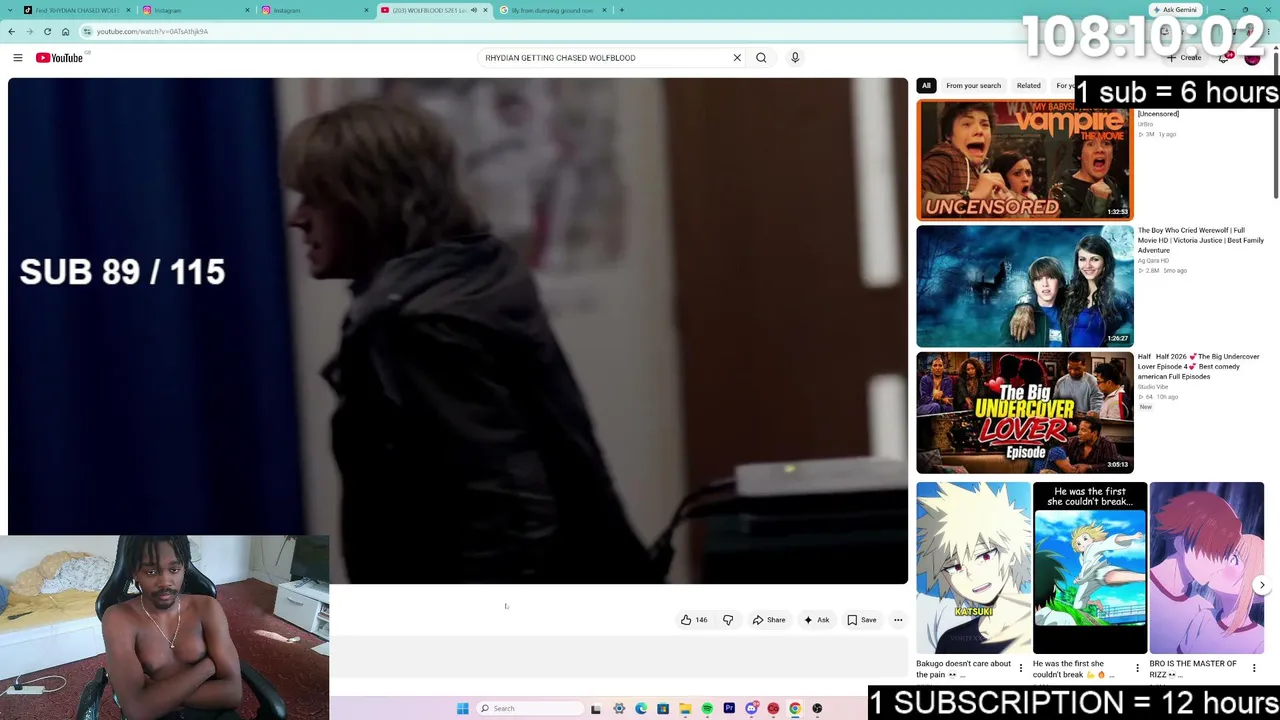
Task: Show next Shorts with the arrow
Action: point(1262,585)
